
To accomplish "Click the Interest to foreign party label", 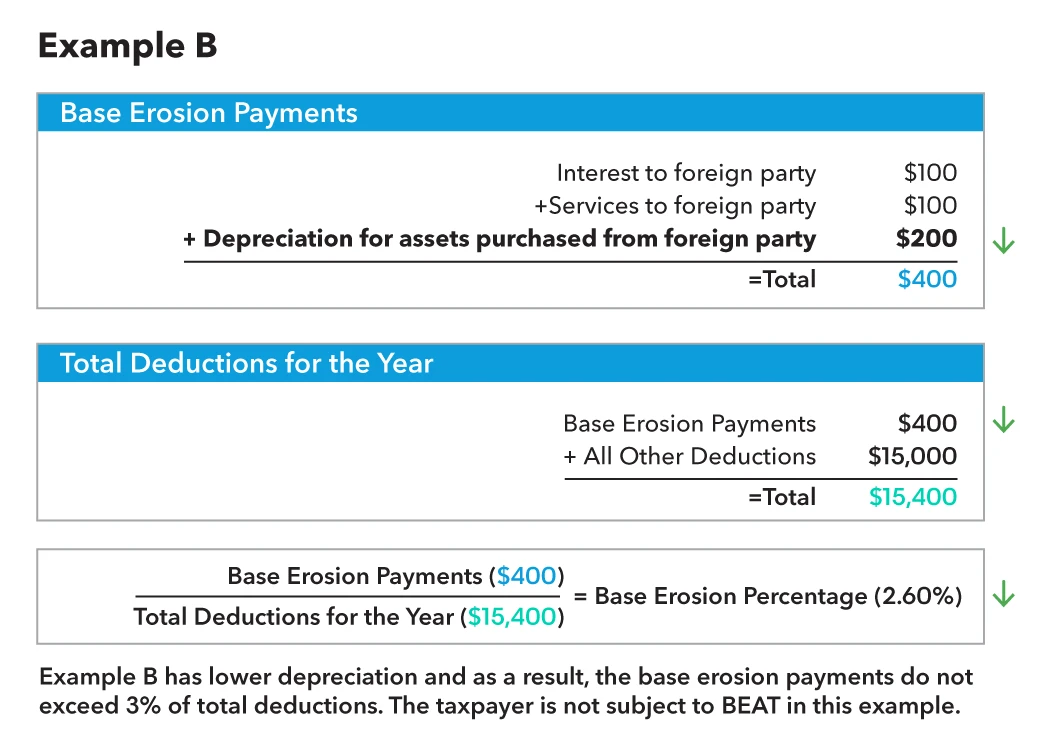I will [686, 173].
